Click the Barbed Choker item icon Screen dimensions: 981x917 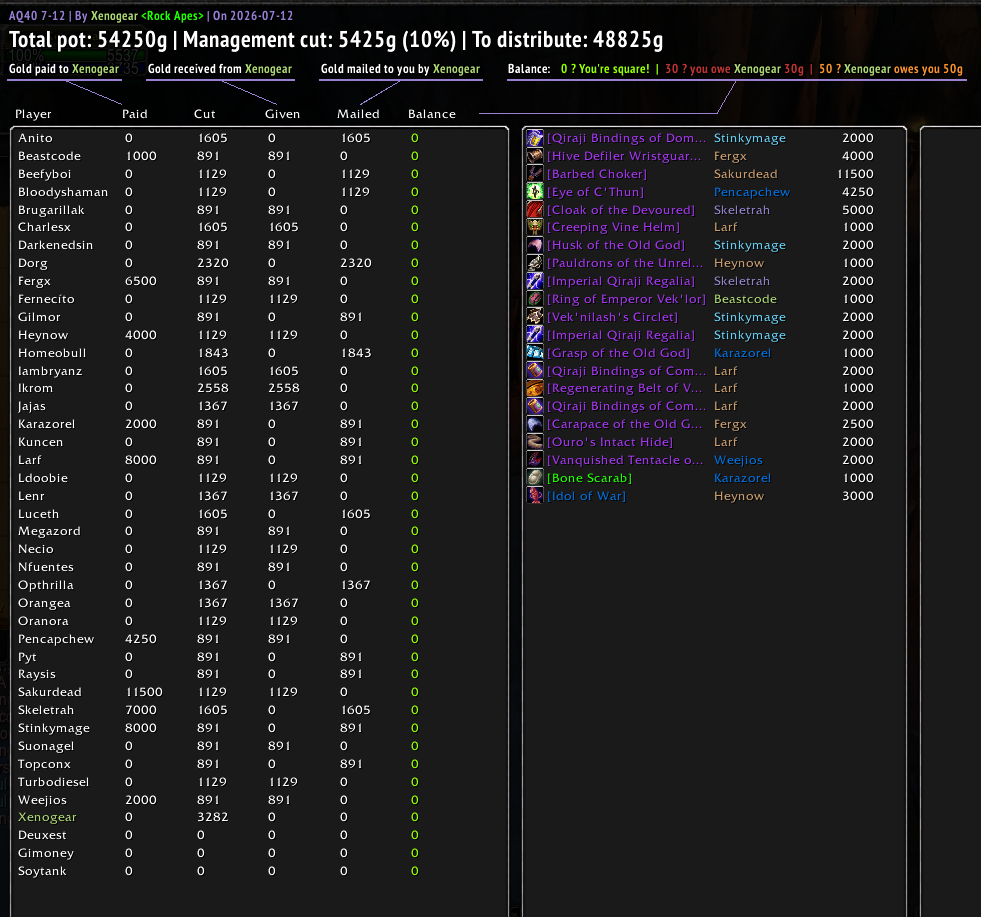click(x=534, y=174)
